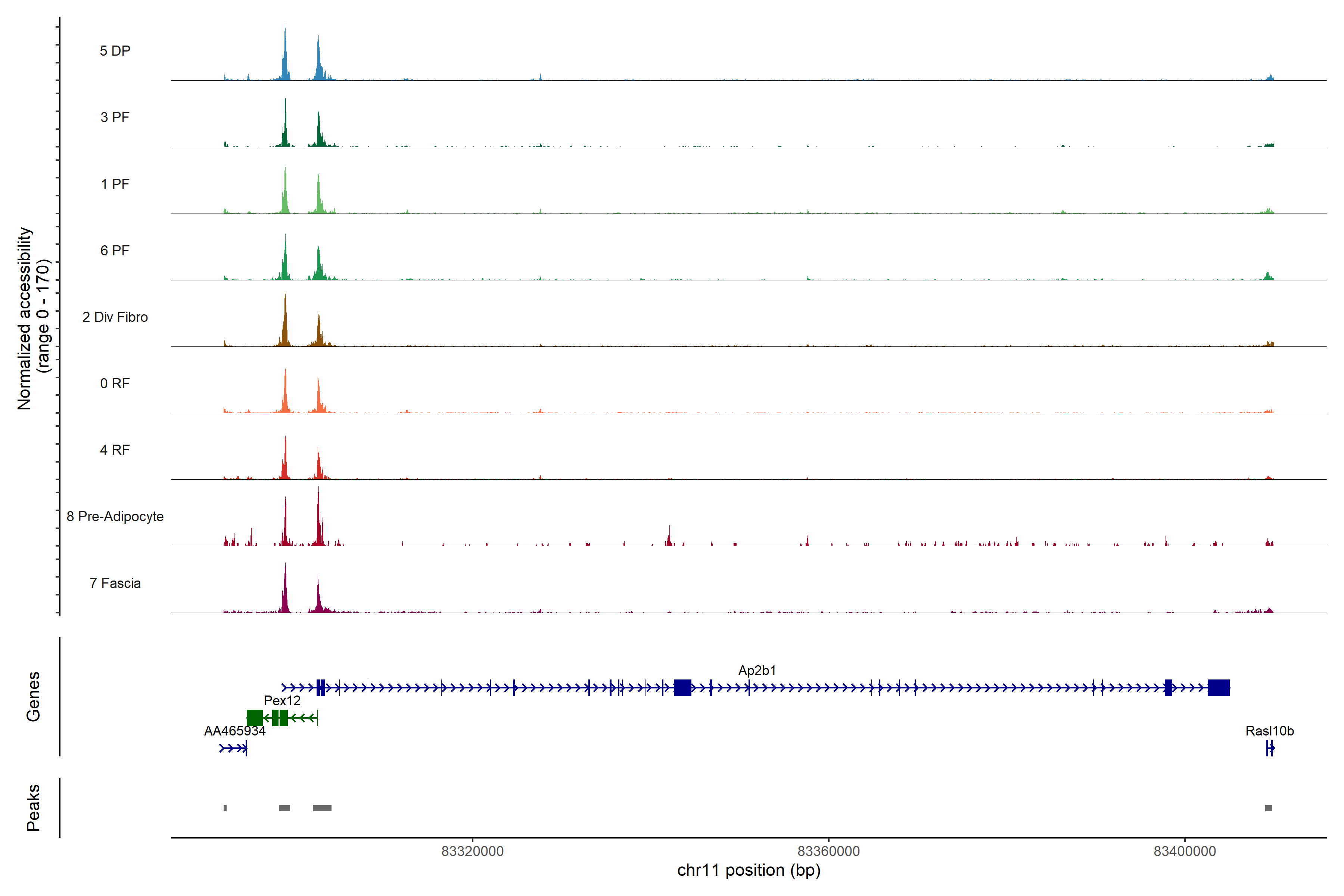Click the Ap2b1 gene name
1344x896 pixels.
pyautogui.click(x=757, y=670)
